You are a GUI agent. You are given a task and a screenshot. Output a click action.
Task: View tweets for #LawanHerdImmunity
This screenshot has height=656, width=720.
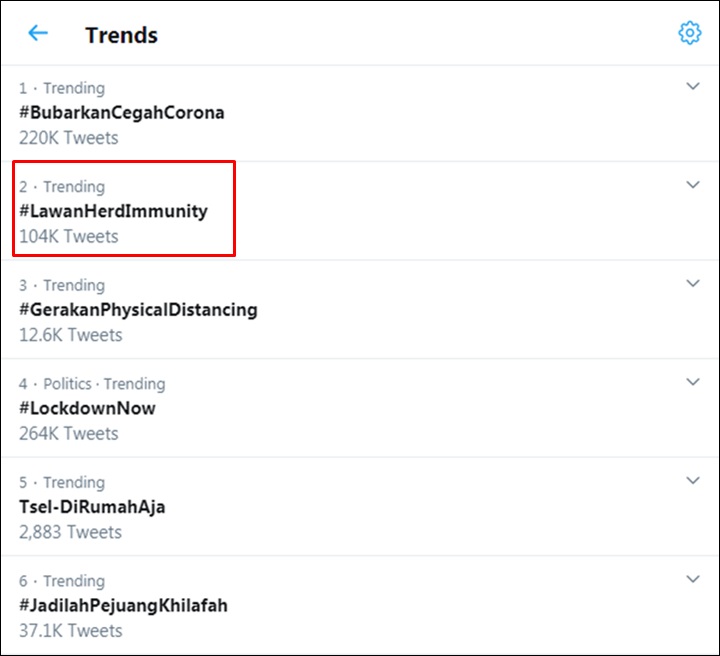pyautogui.click(x=113, y=211)
